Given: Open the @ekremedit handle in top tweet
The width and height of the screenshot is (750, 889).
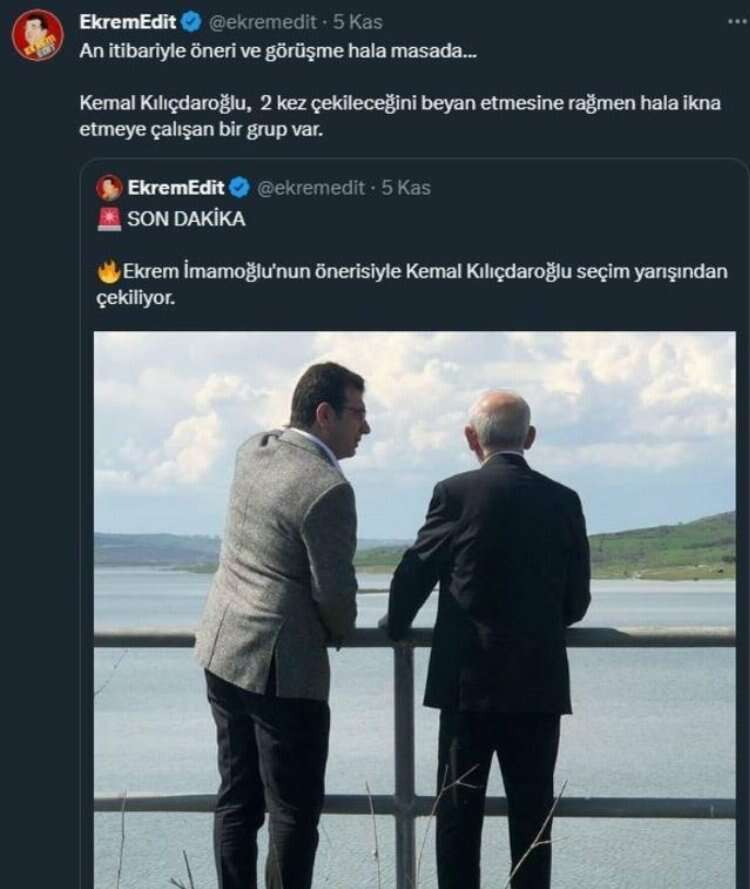Looking at the screenshot, I should (265, 22).
